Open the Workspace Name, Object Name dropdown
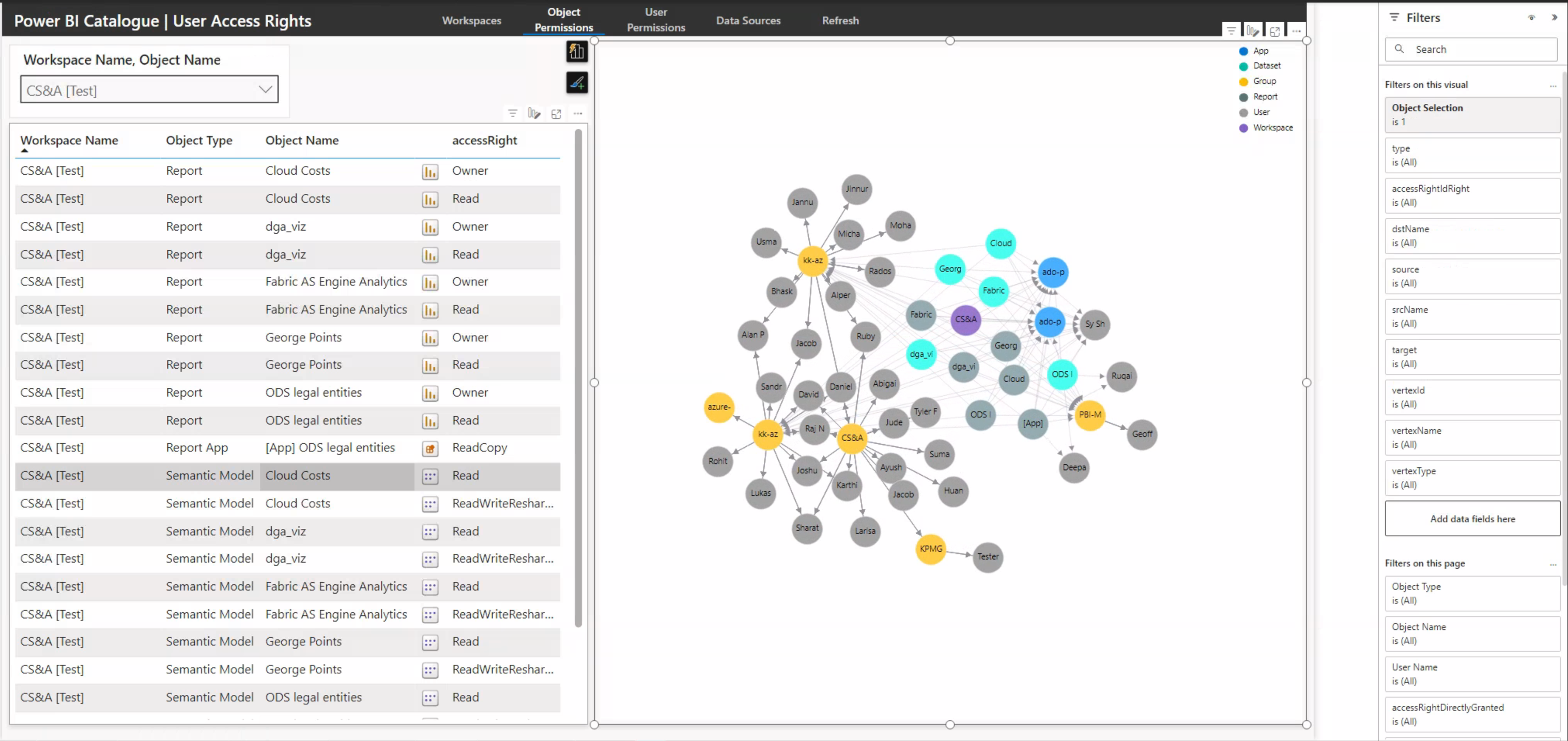 (x=149, y=90)
